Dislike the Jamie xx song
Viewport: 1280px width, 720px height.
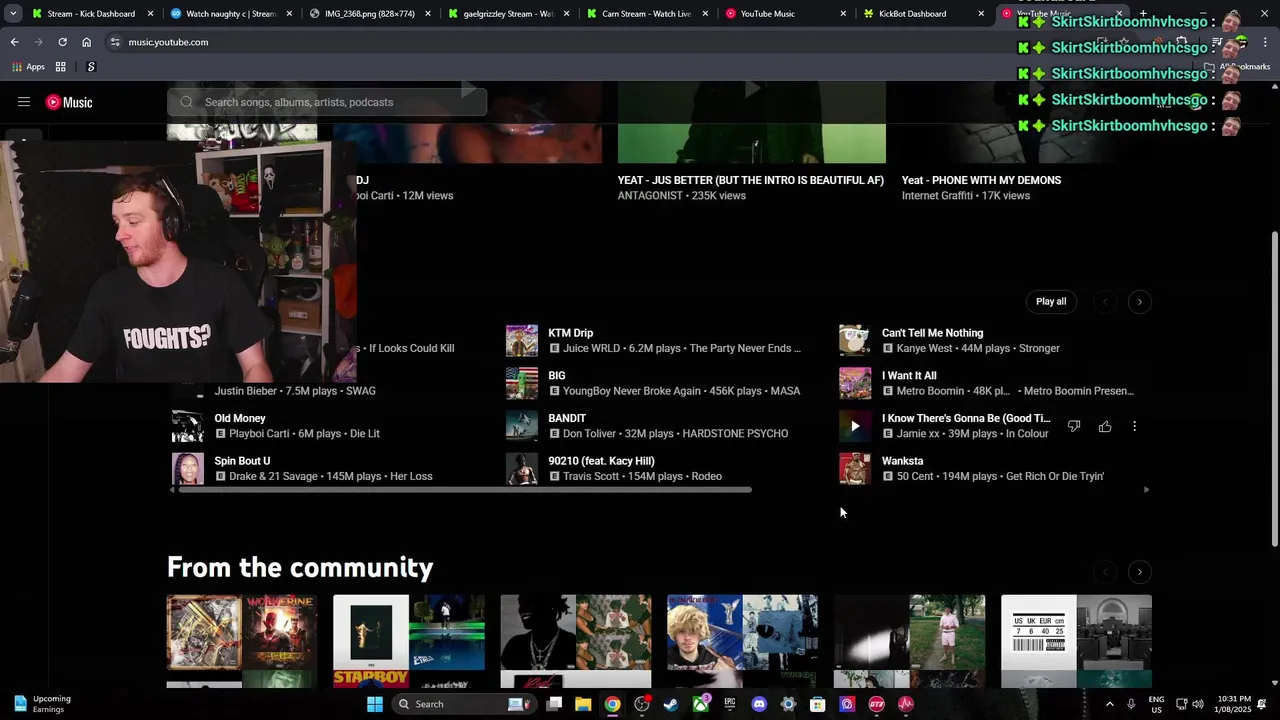[x=1074, y=426]
